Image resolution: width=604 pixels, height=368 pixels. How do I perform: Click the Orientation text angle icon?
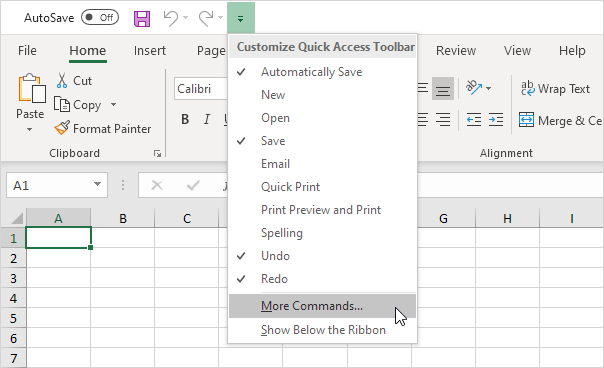[x=474, y=87]
